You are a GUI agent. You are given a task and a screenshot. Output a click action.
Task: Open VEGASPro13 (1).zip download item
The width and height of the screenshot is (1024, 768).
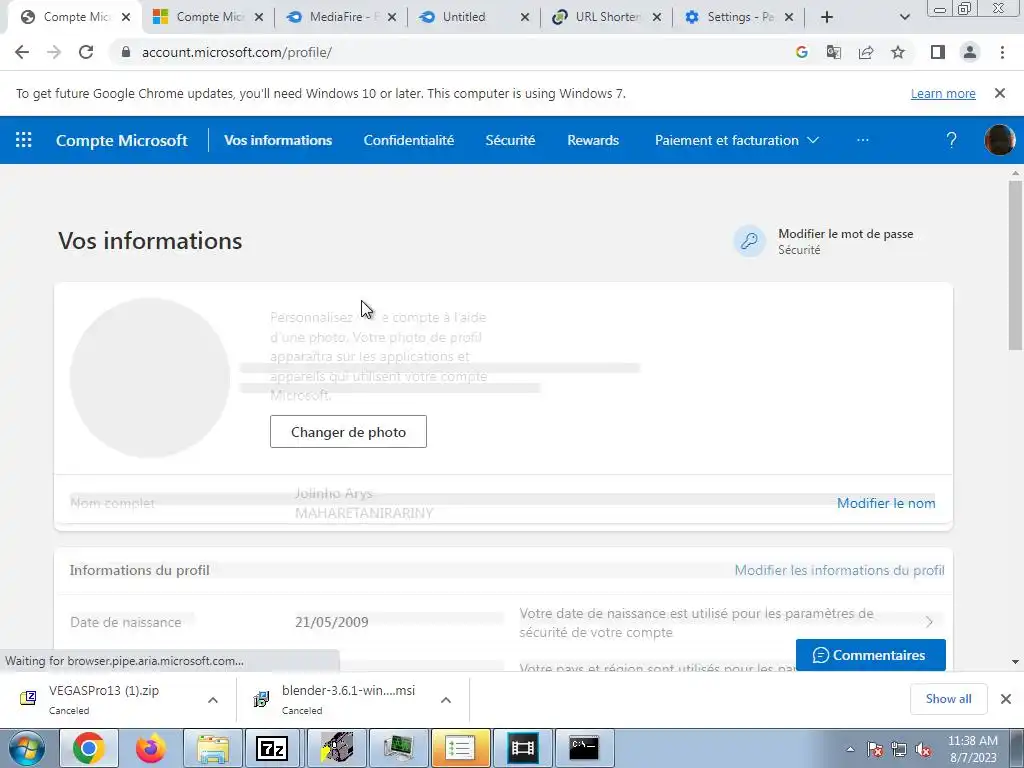click(x=104, y=699)
